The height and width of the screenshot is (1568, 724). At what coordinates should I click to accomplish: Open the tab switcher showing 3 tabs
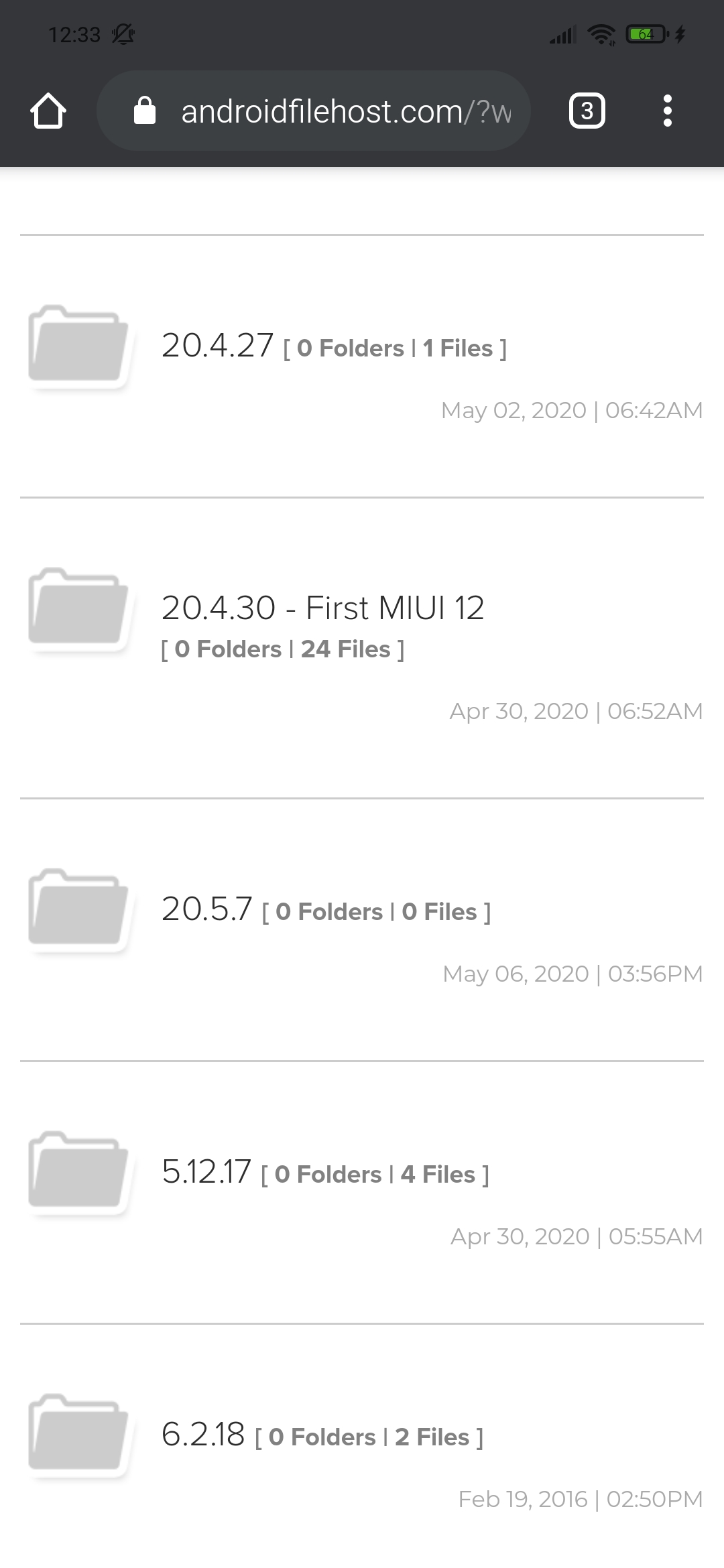coord(587,111)
